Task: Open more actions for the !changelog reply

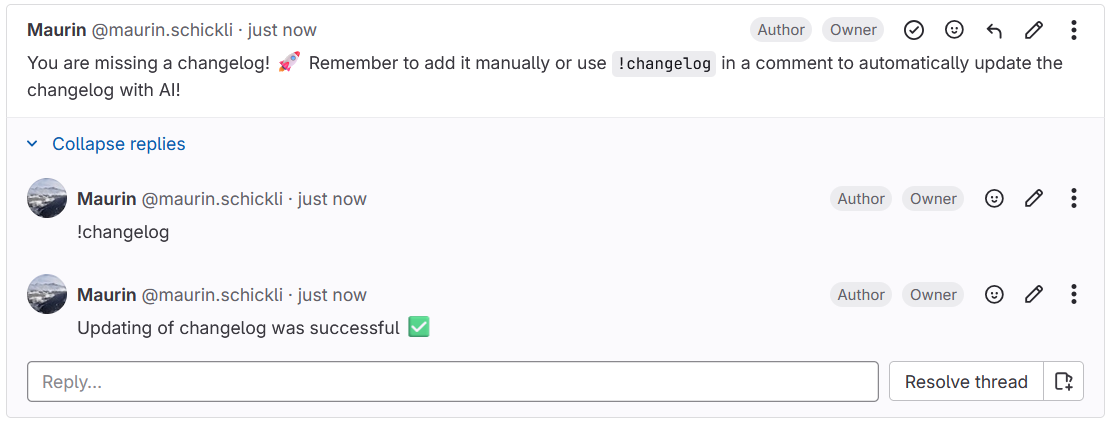Action: click(1073, 198)
